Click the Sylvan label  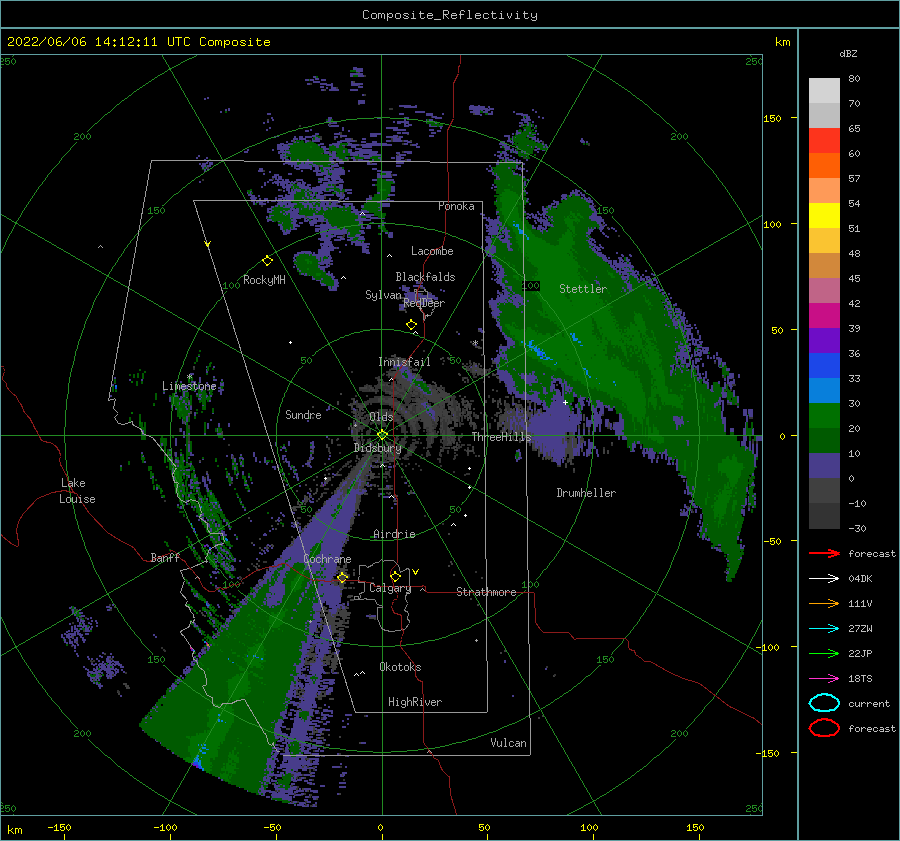[383, 295]
